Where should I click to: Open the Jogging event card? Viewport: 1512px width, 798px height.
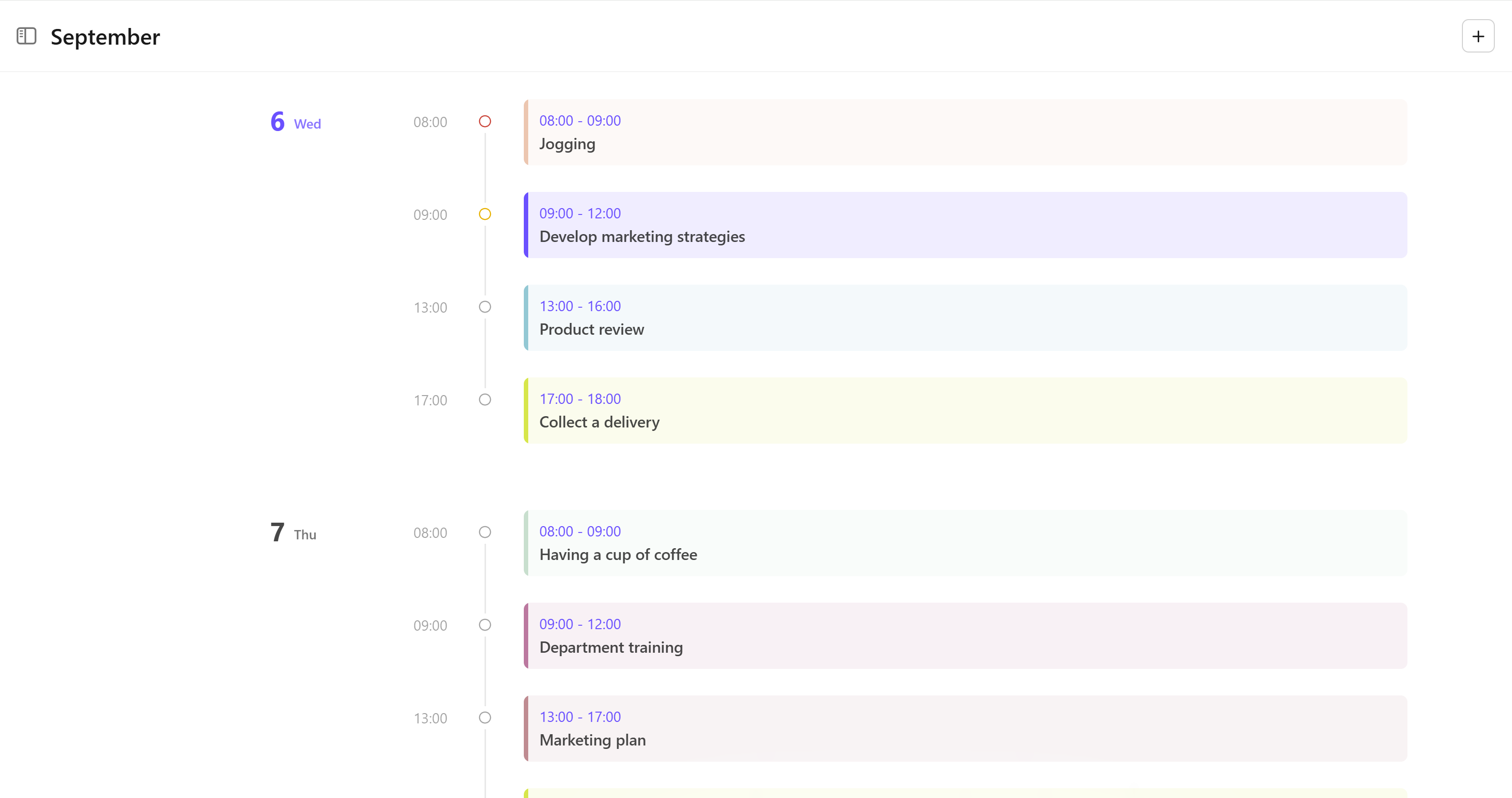tap(965, 133)
